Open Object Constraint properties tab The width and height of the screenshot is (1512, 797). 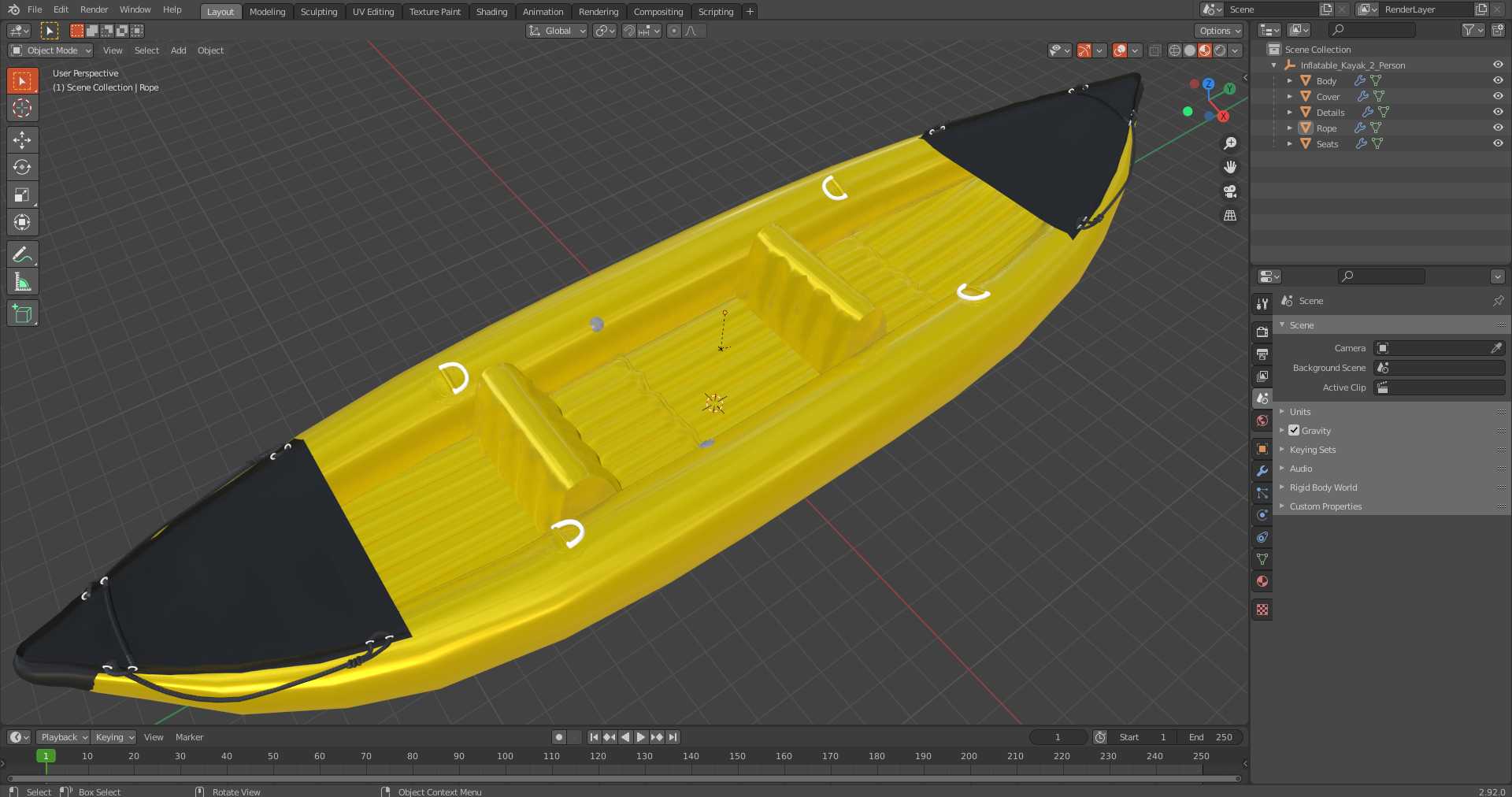click(1262, 537)
